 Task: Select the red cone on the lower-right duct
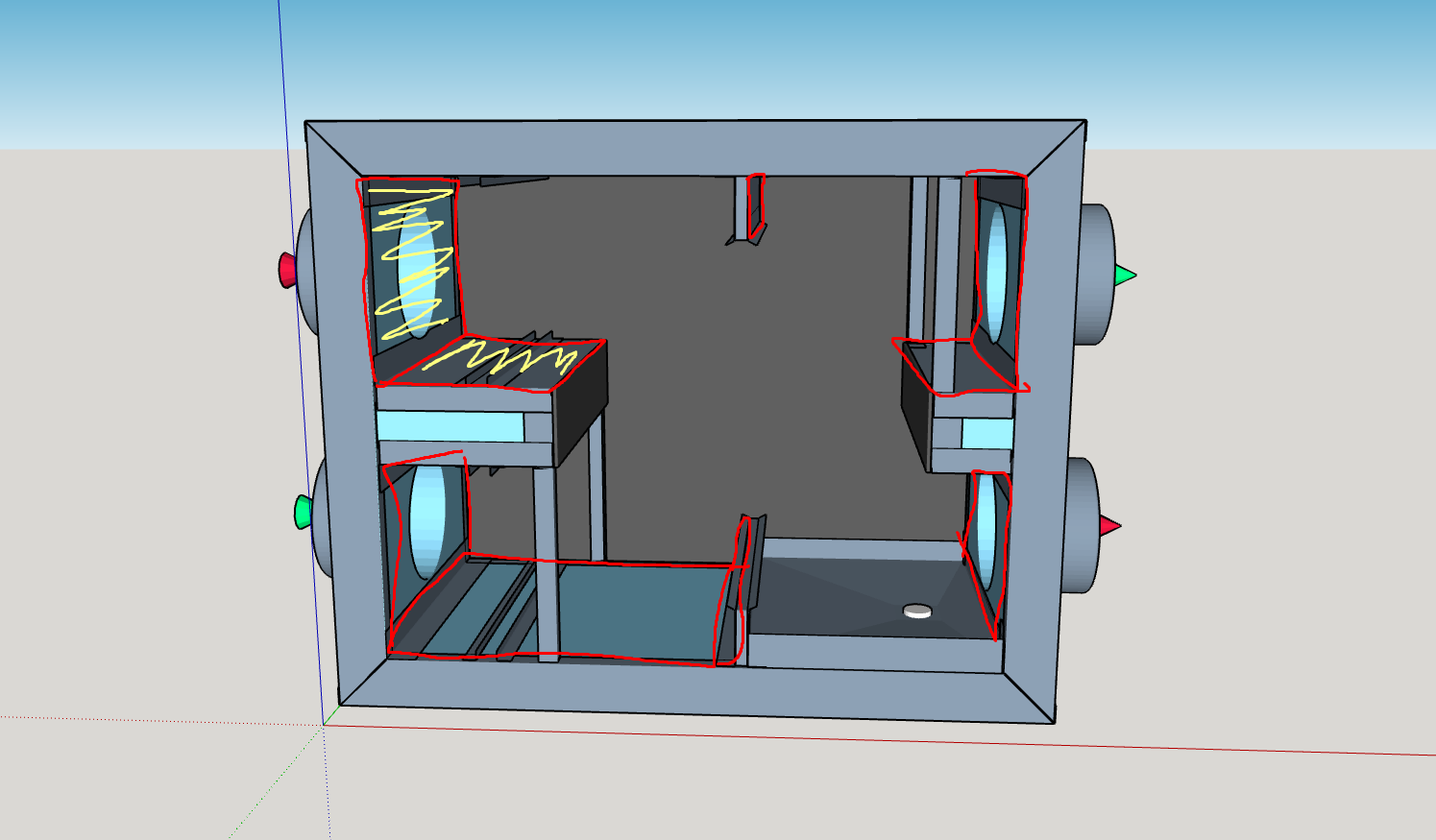1109,526
